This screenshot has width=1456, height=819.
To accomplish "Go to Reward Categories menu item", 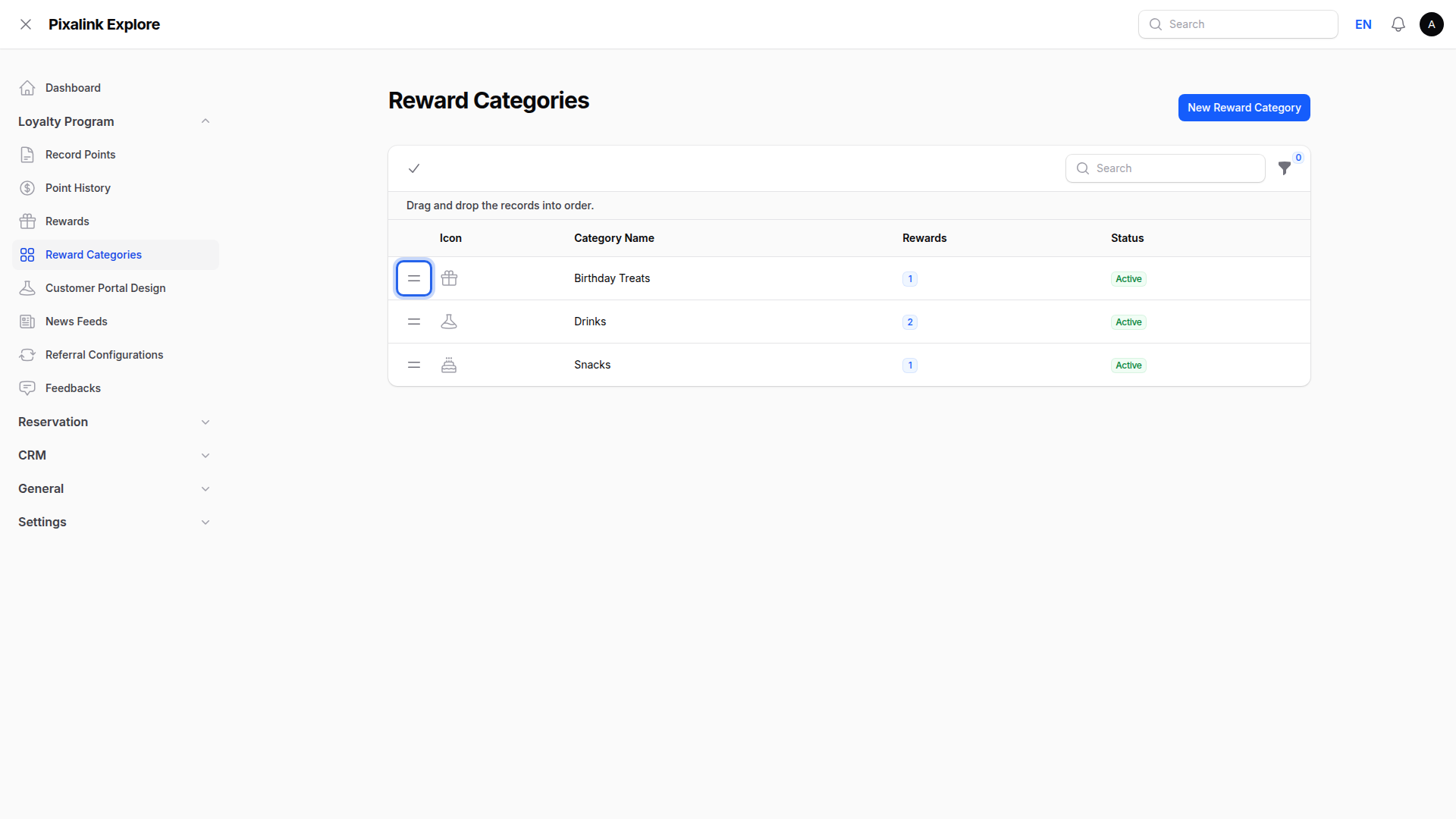I will pyautogui.click(x=115, y=255).
